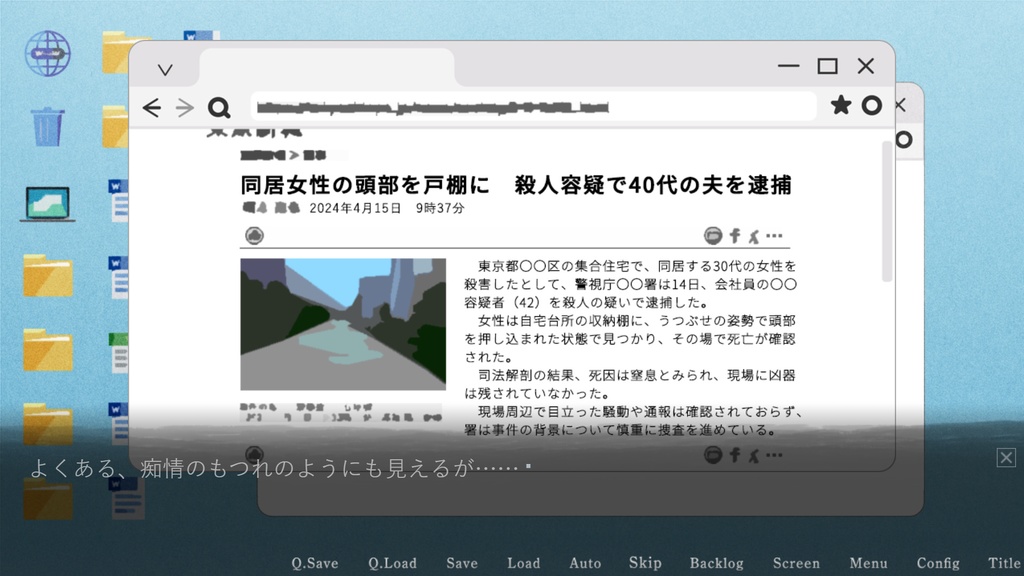Click the search magnifier icon in the browser bar

pyautogui.click(x=219, y=107)
